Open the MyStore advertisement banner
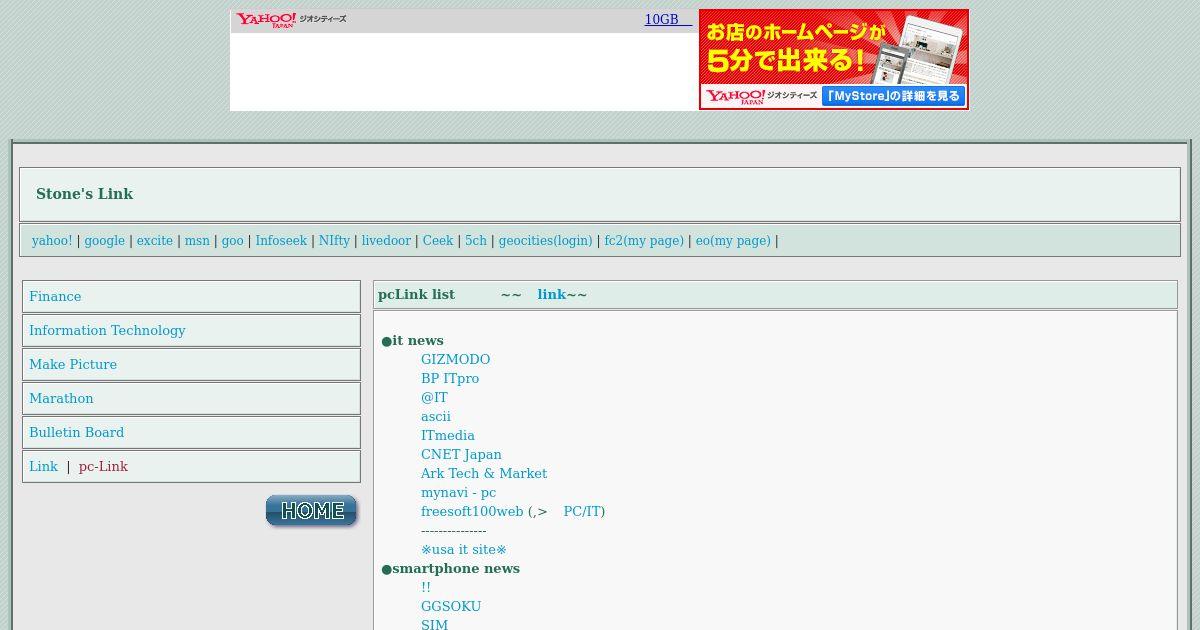 (x=834, y=60)
